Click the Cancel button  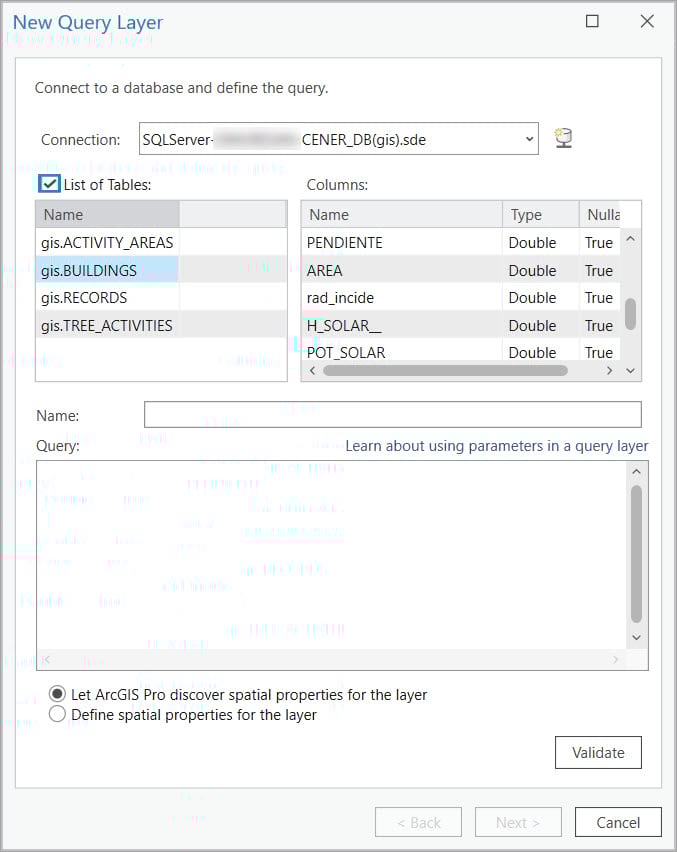(x=618, y=822)
